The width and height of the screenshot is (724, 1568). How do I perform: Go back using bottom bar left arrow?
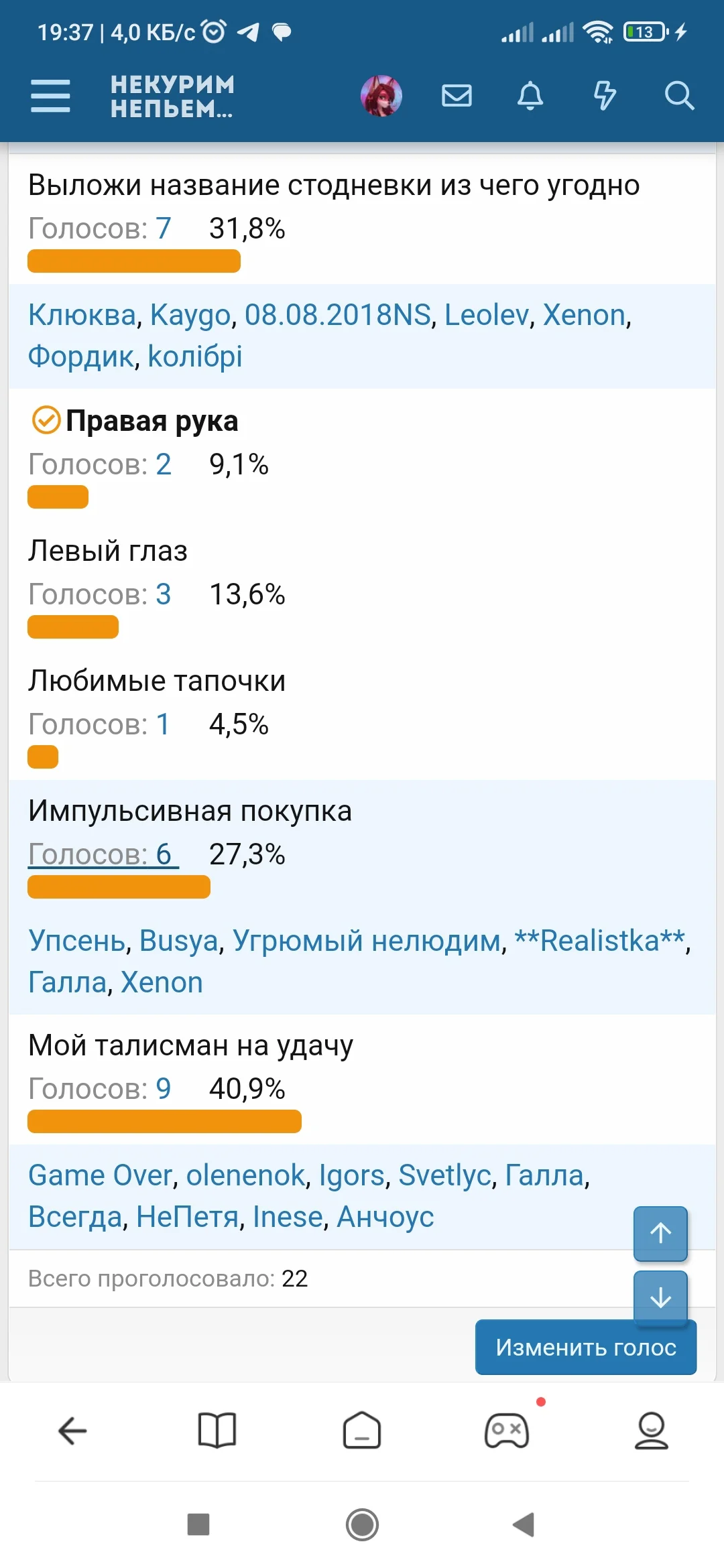coord(72,1431)
